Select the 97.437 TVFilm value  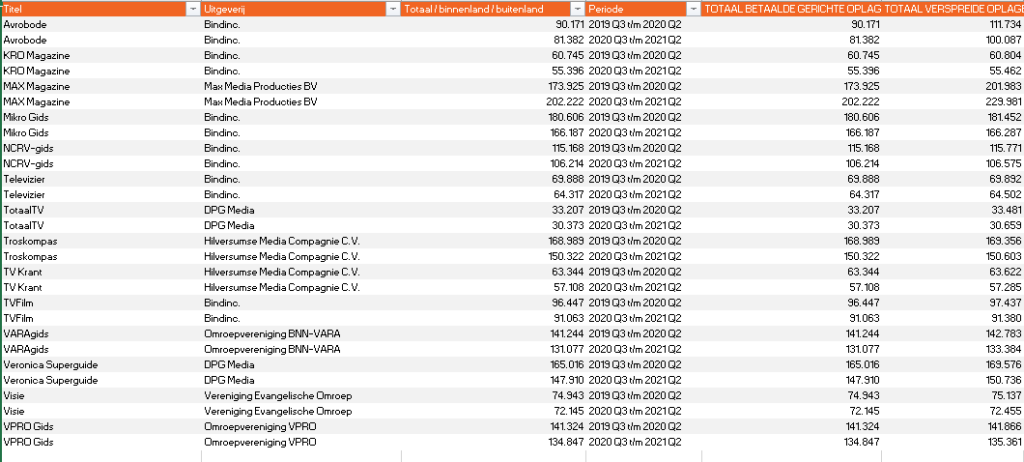point(953,303)
